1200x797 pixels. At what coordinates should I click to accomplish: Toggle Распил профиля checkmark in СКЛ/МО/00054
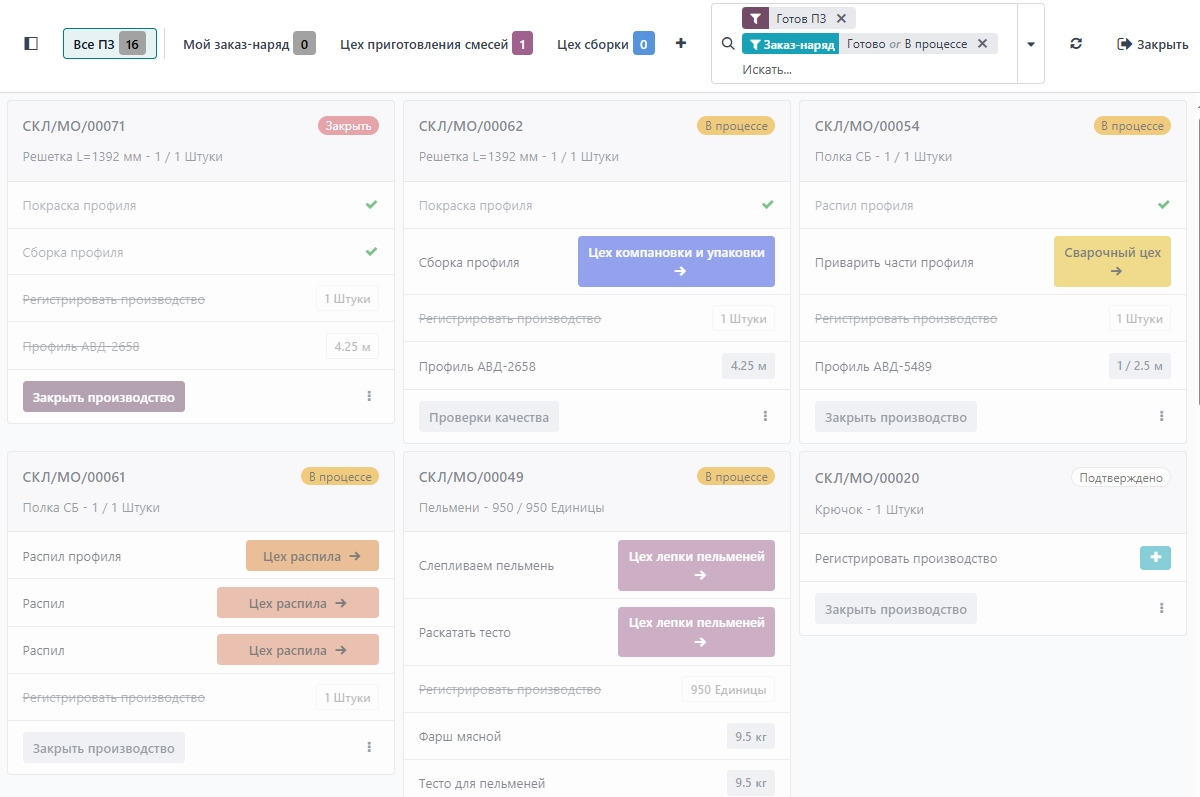1163,205
